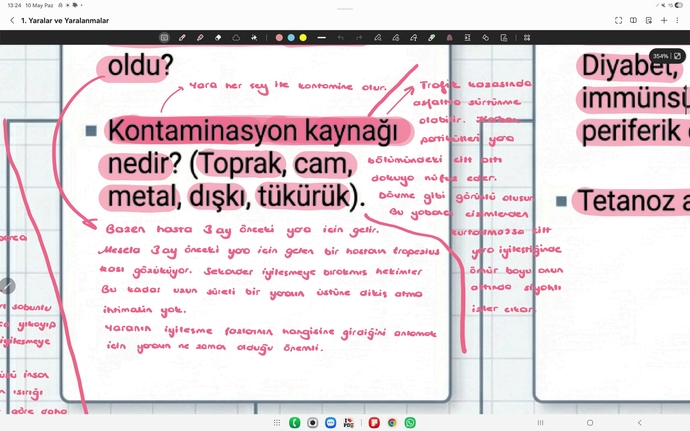Pick the light blue color swatch

[291, 38]
